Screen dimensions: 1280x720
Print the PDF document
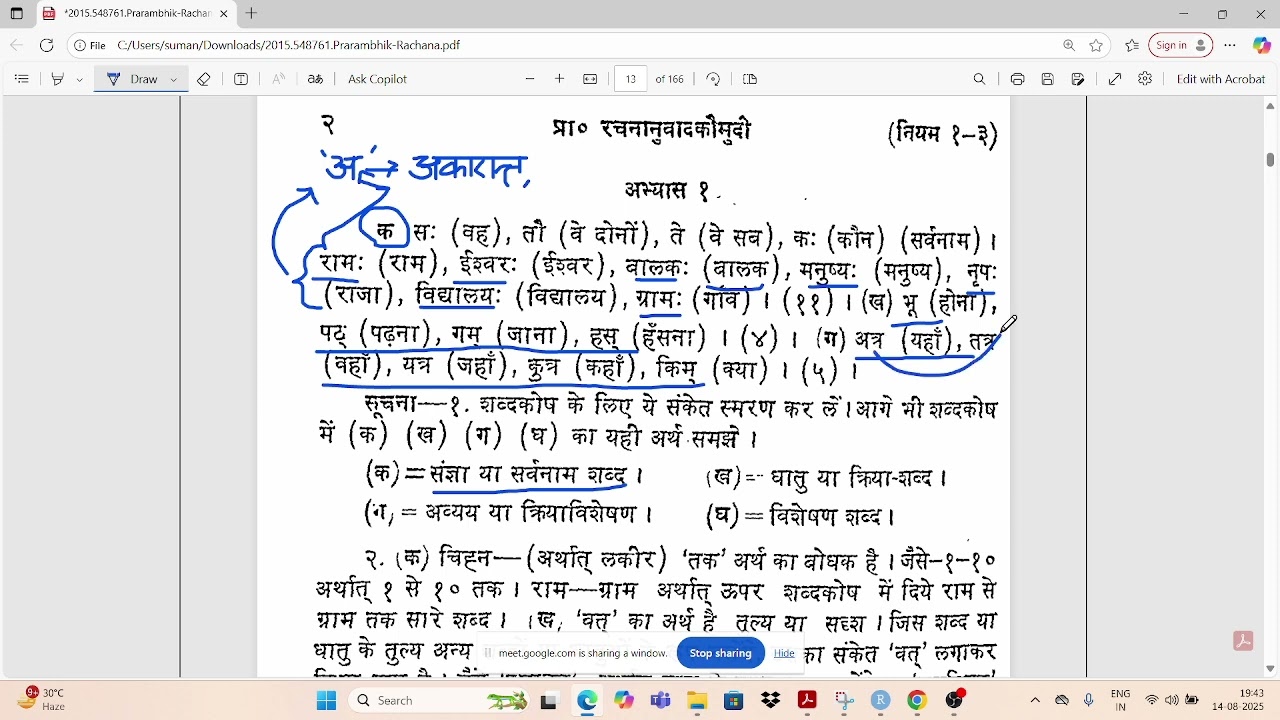point(1017,79)
